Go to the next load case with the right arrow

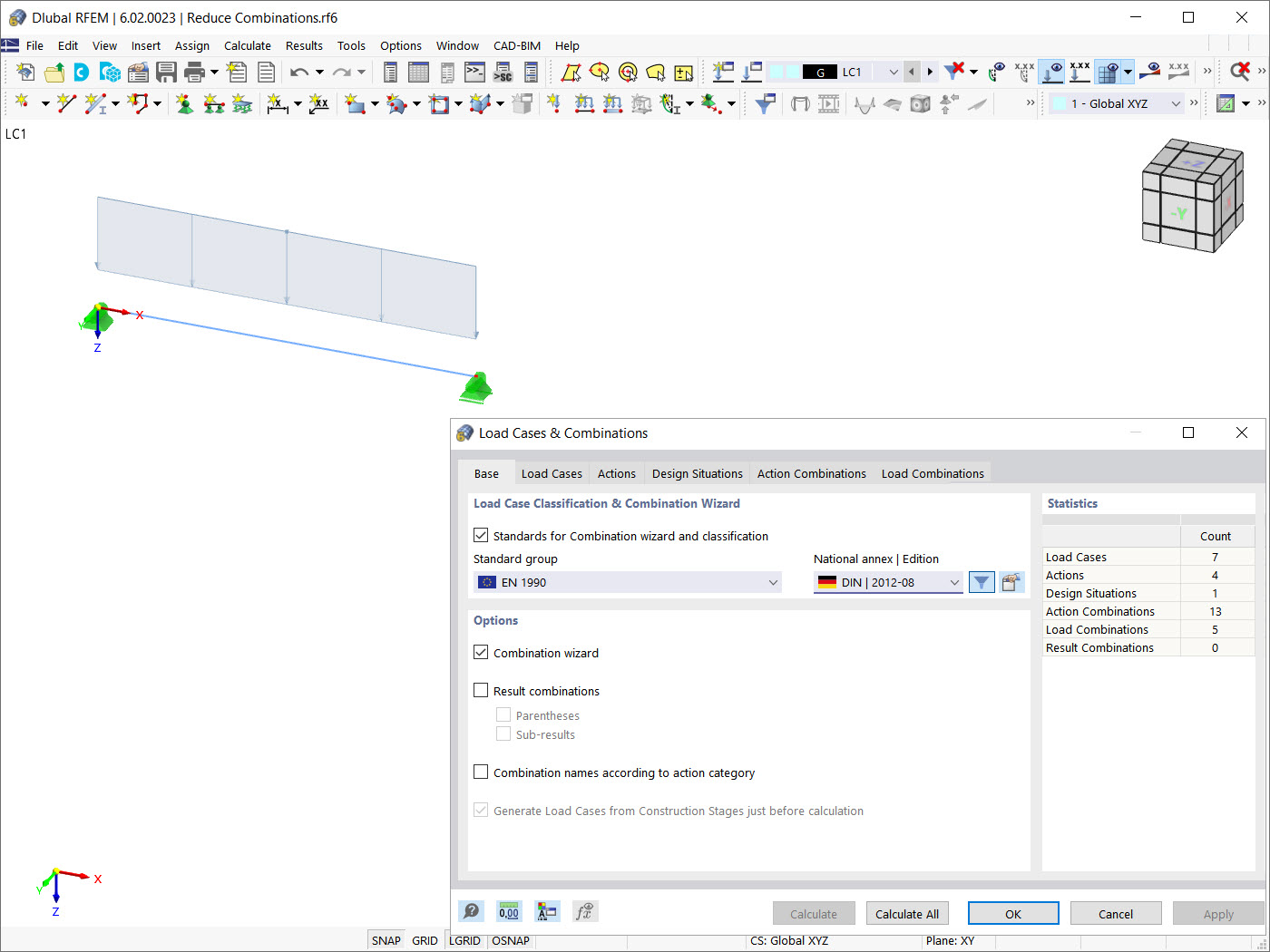[x=930, y=72]
